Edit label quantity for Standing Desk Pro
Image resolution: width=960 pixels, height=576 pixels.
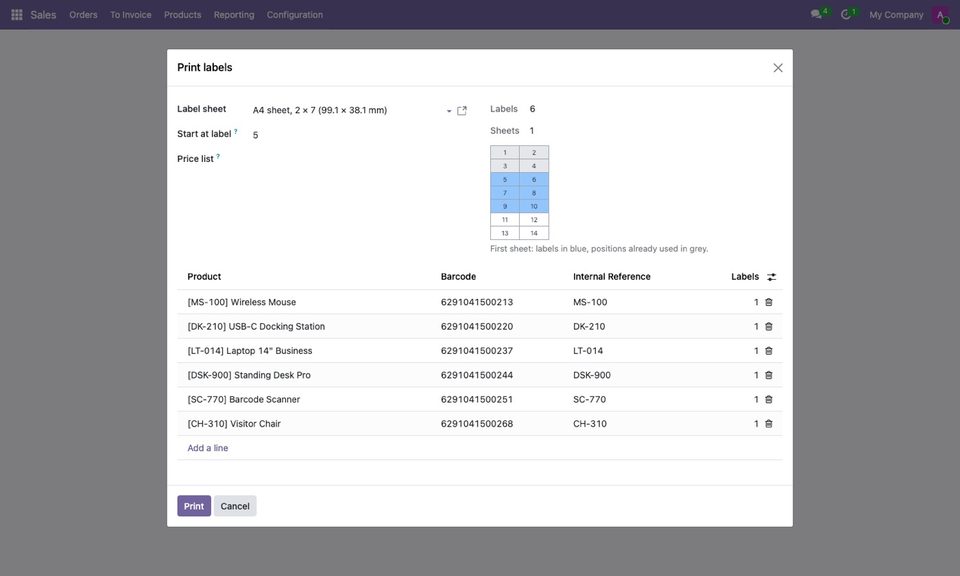click(x=756, y=375)
